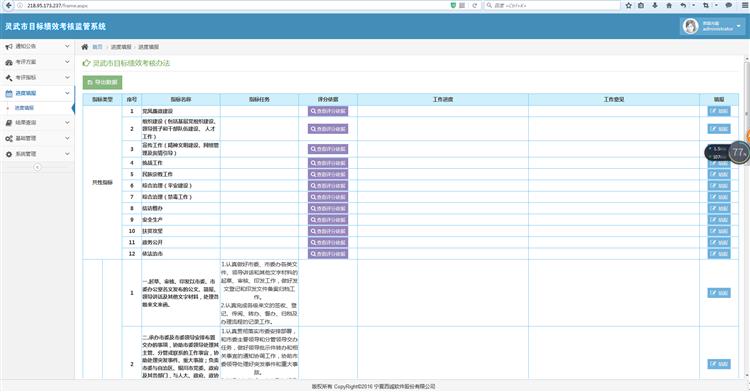Expand the first sidebar menu chevron

coord(67,46)
